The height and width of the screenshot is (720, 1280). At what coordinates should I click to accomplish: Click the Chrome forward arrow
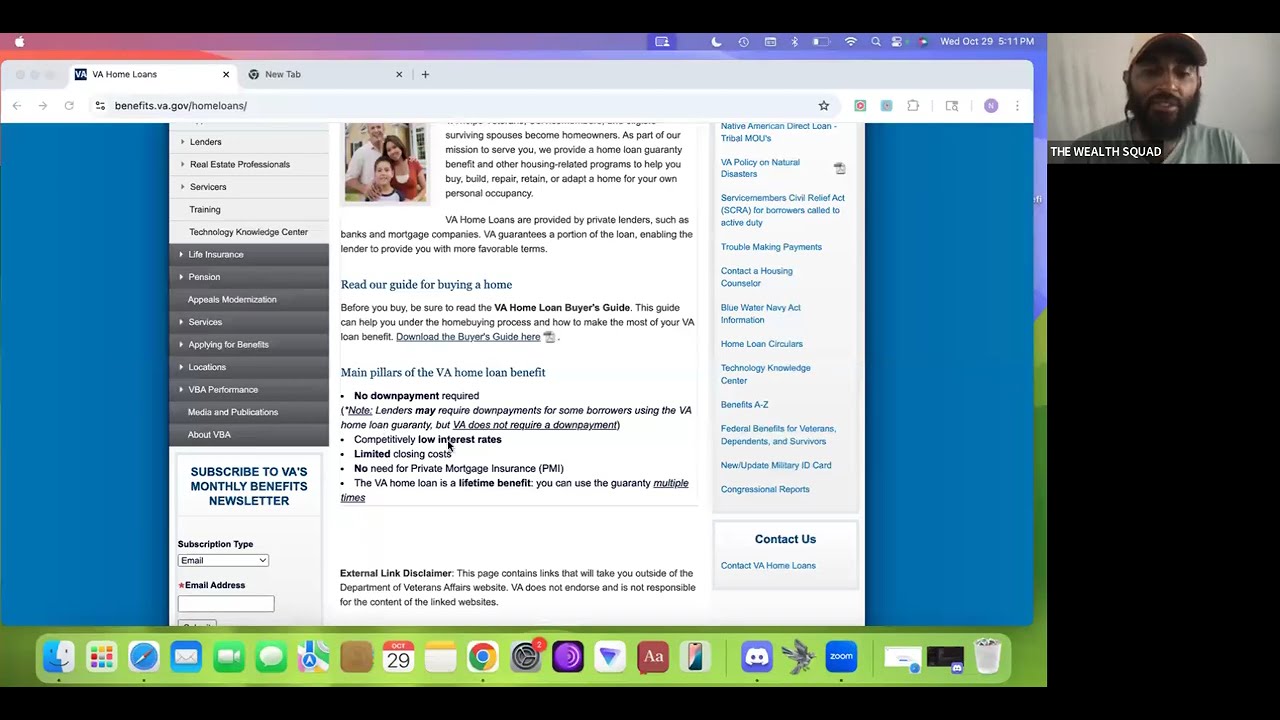pos(43,106)
